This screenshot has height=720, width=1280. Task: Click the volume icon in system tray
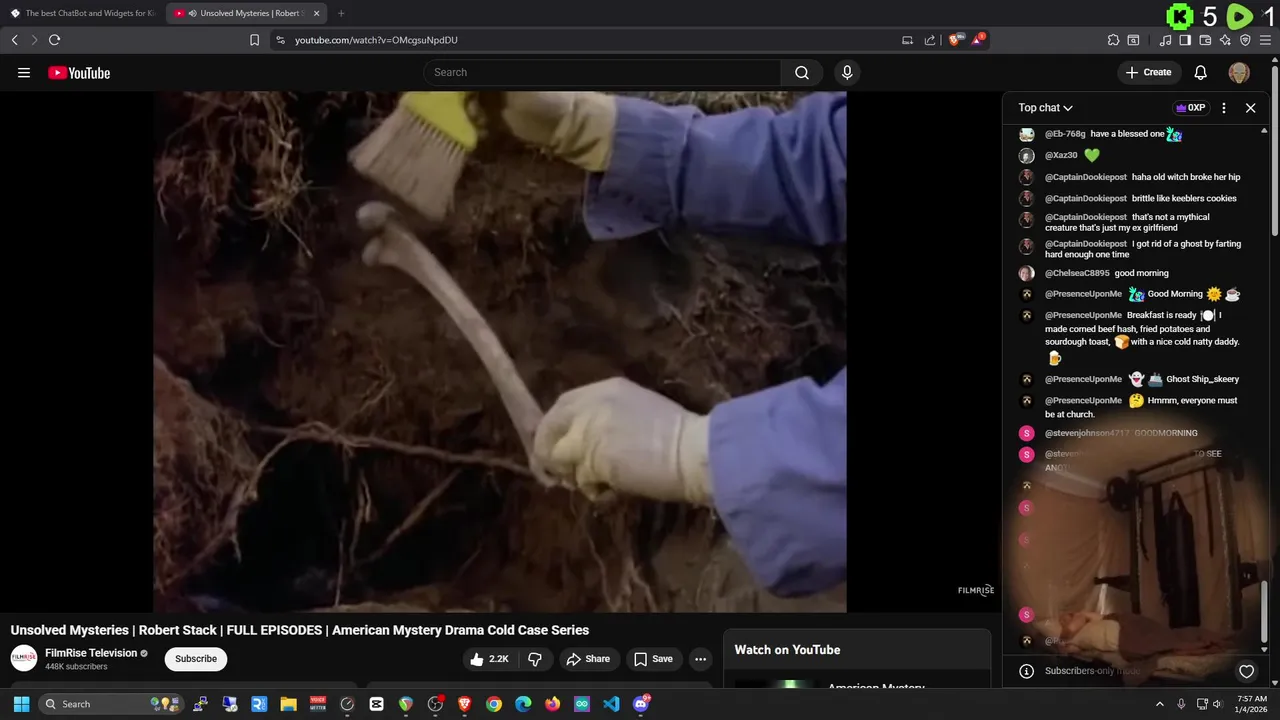pyautogui.click(x=1217, y=704)
